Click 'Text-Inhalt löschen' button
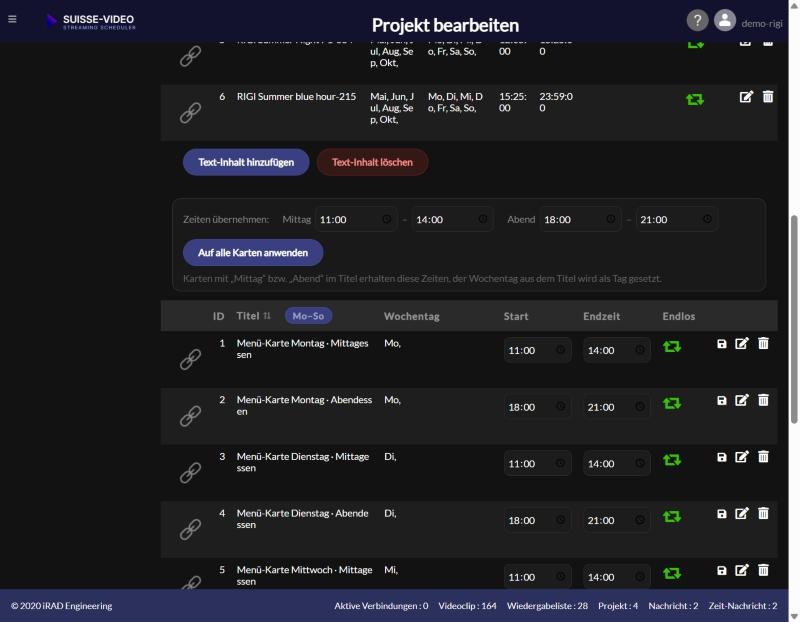The height and width of the screenshot is (622, 800). pos(372,162)
